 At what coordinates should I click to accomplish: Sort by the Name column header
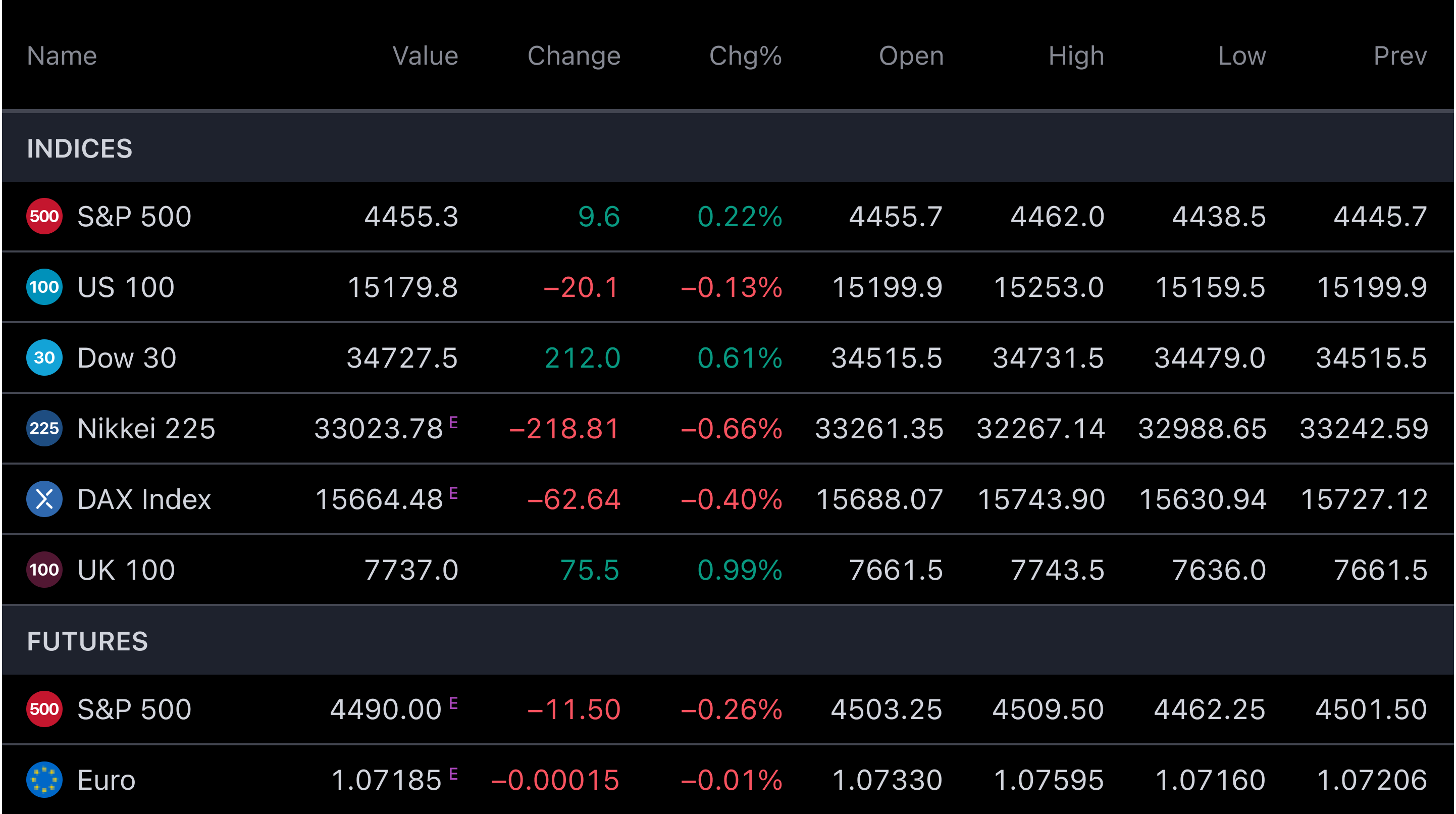coord(62,56)
